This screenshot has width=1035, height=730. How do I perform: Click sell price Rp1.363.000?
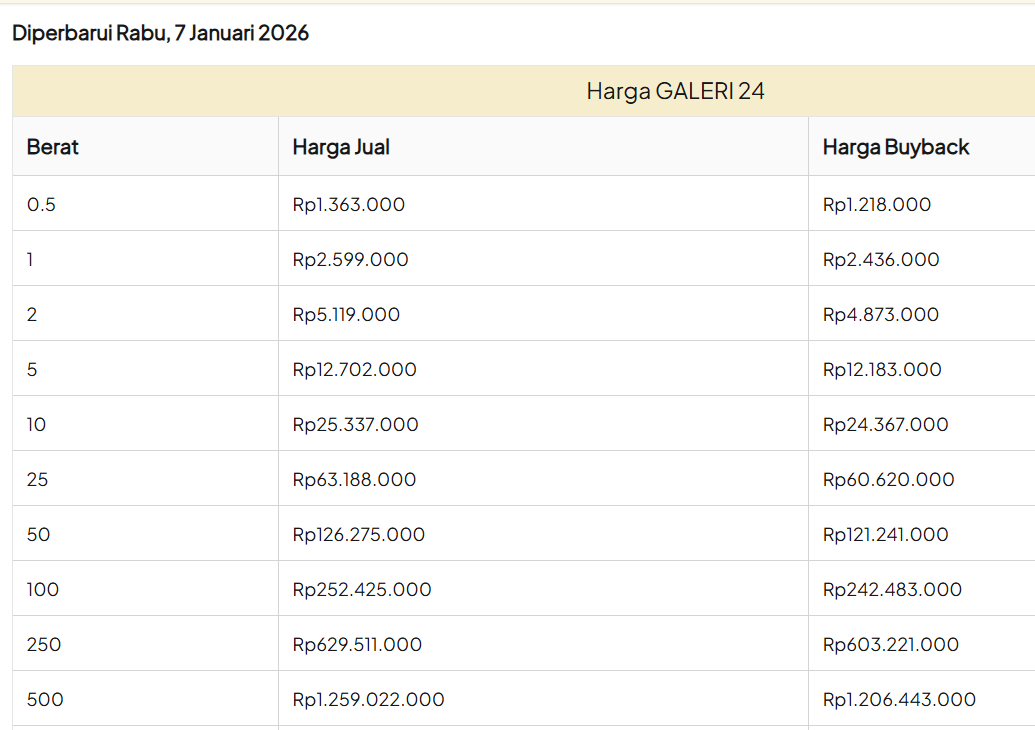pos(349,204)
